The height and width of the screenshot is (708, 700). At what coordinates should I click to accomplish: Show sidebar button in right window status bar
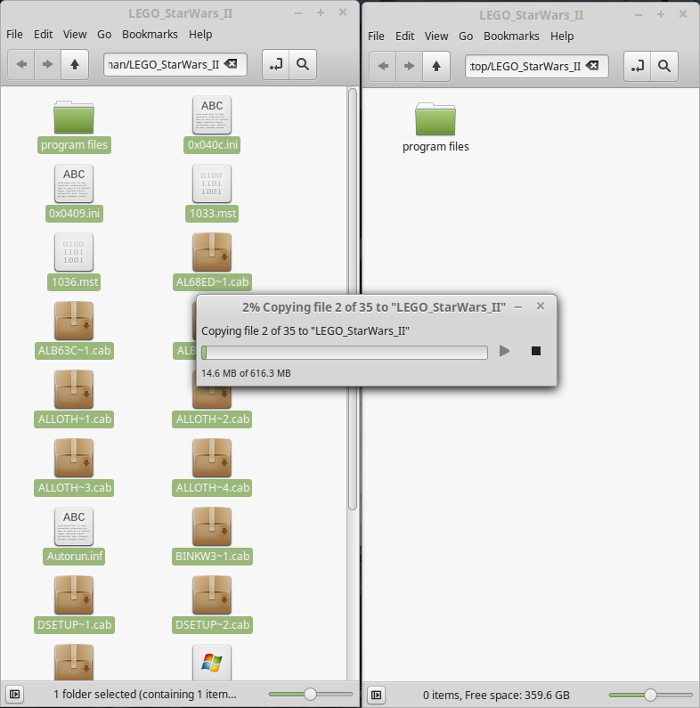[376, 695]
